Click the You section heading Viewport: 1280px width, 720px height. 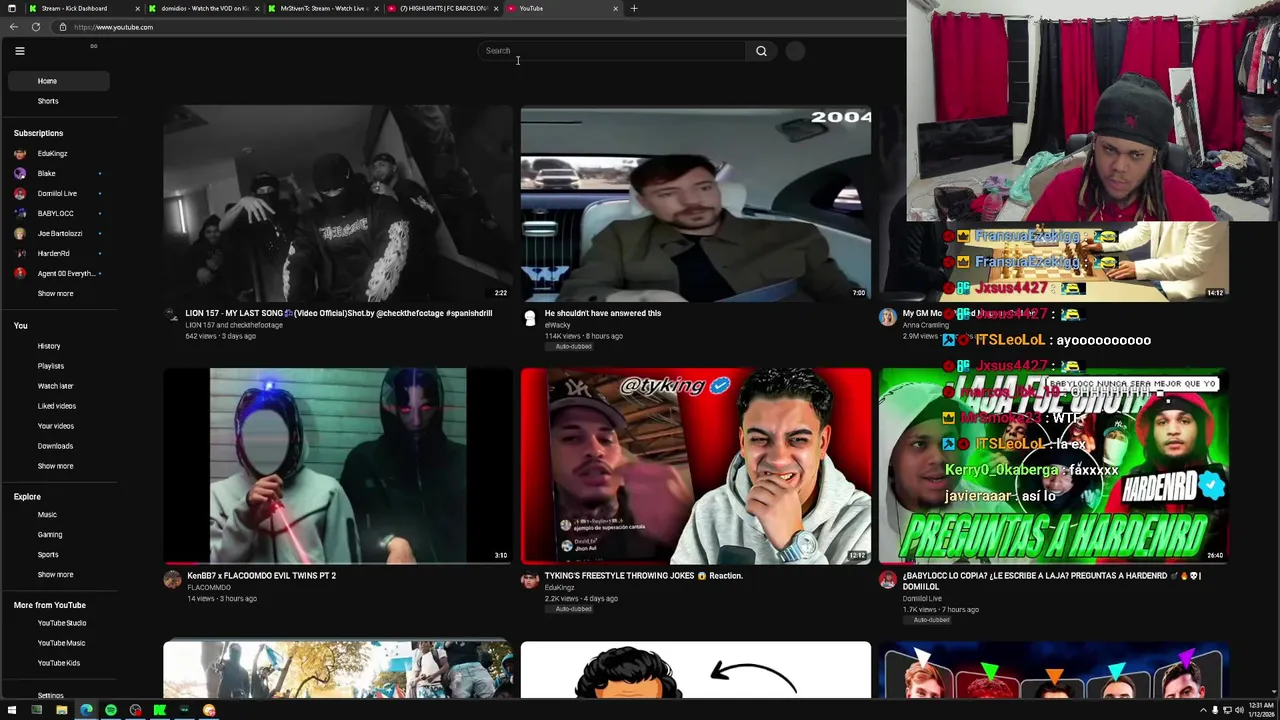pos(20,326)
